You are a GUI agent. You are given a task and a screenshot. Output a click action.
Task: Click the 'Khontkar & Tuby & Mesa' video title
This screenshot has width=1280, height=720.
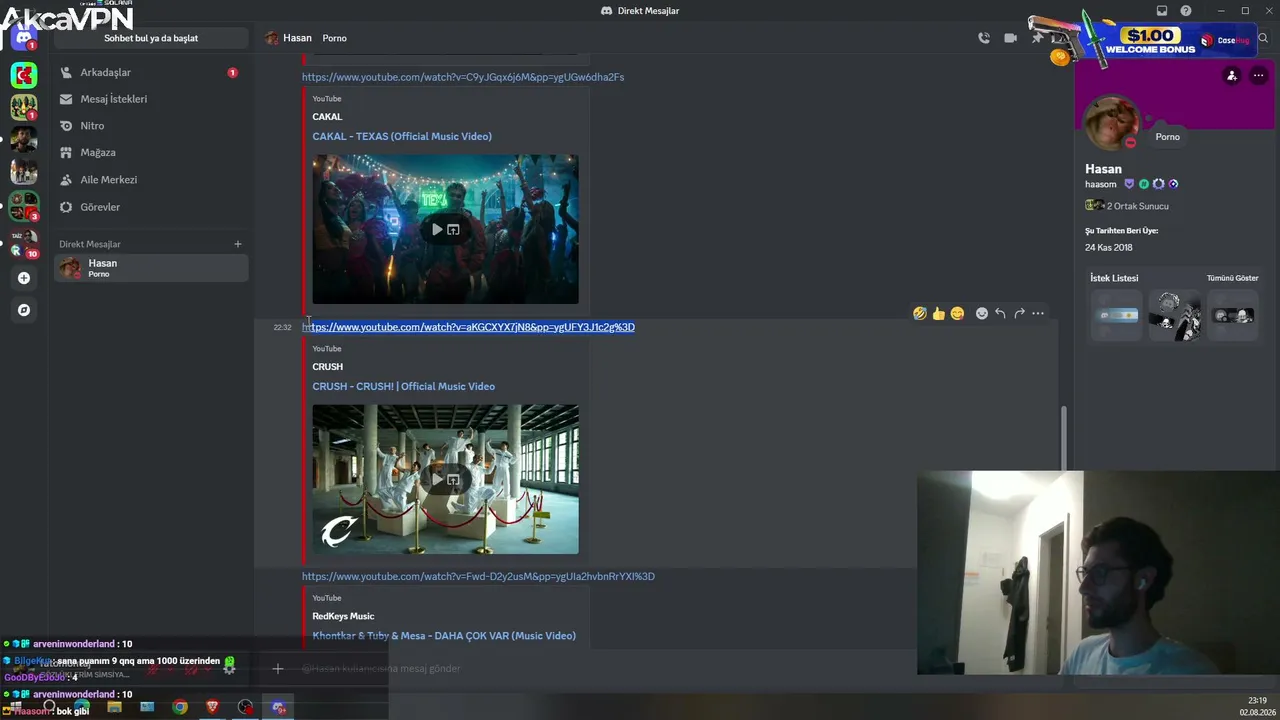(x=444, y=636)
